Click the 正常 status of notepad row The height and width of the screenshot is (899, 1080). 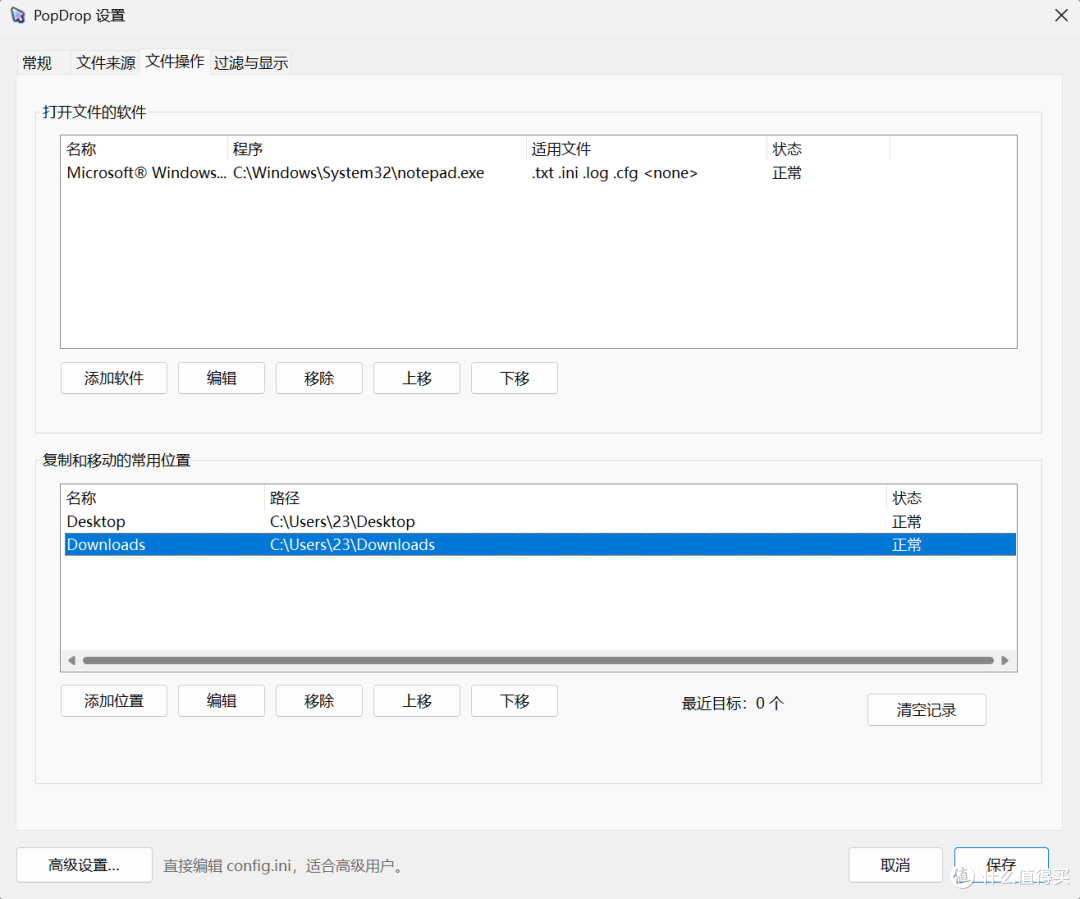click(787, 173)
